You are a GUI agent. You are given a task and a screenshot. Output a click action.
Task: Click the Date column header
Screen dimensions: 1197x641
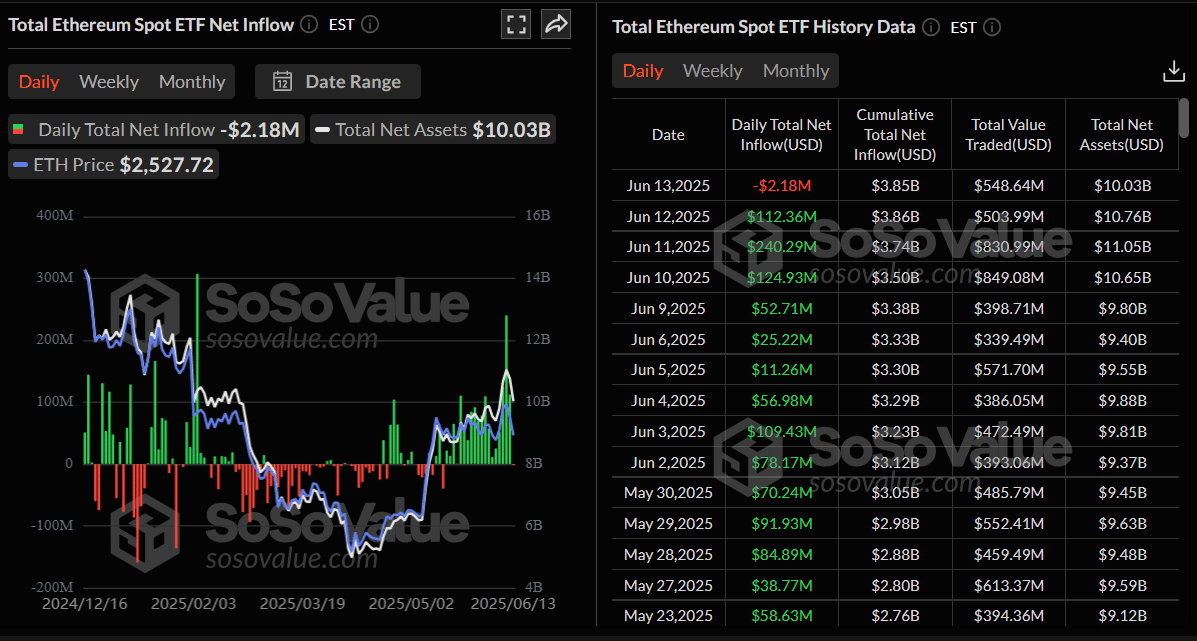(x=668, y=135)
